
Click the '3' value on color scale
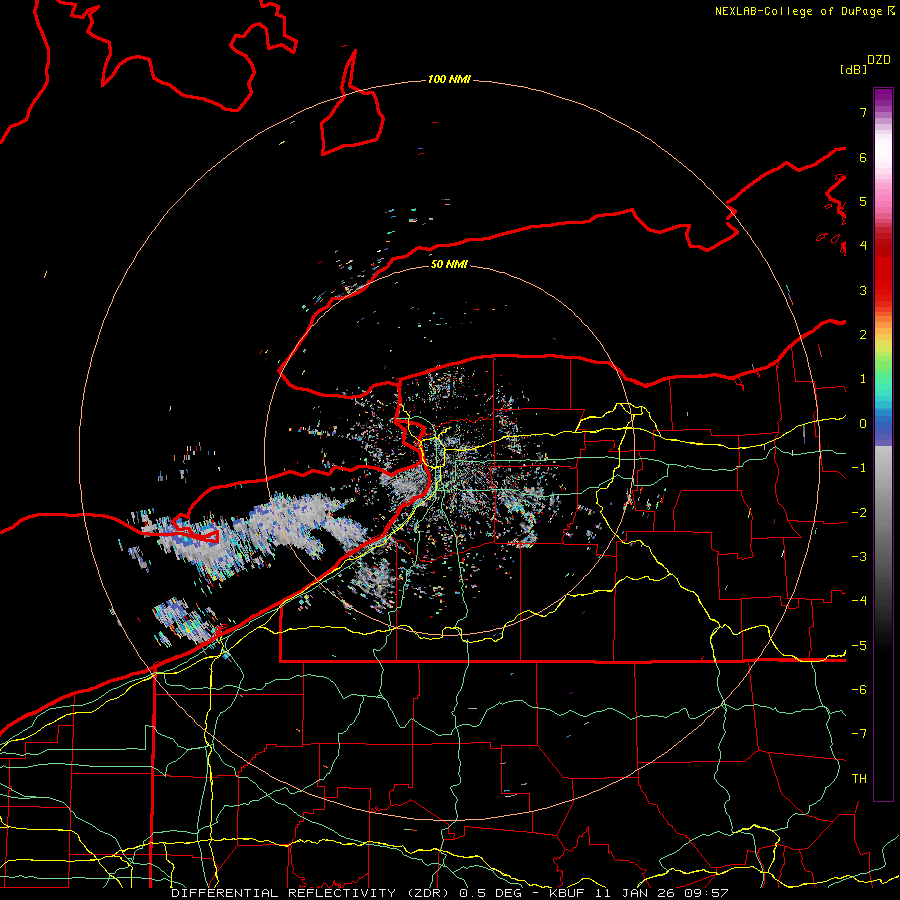863,290
